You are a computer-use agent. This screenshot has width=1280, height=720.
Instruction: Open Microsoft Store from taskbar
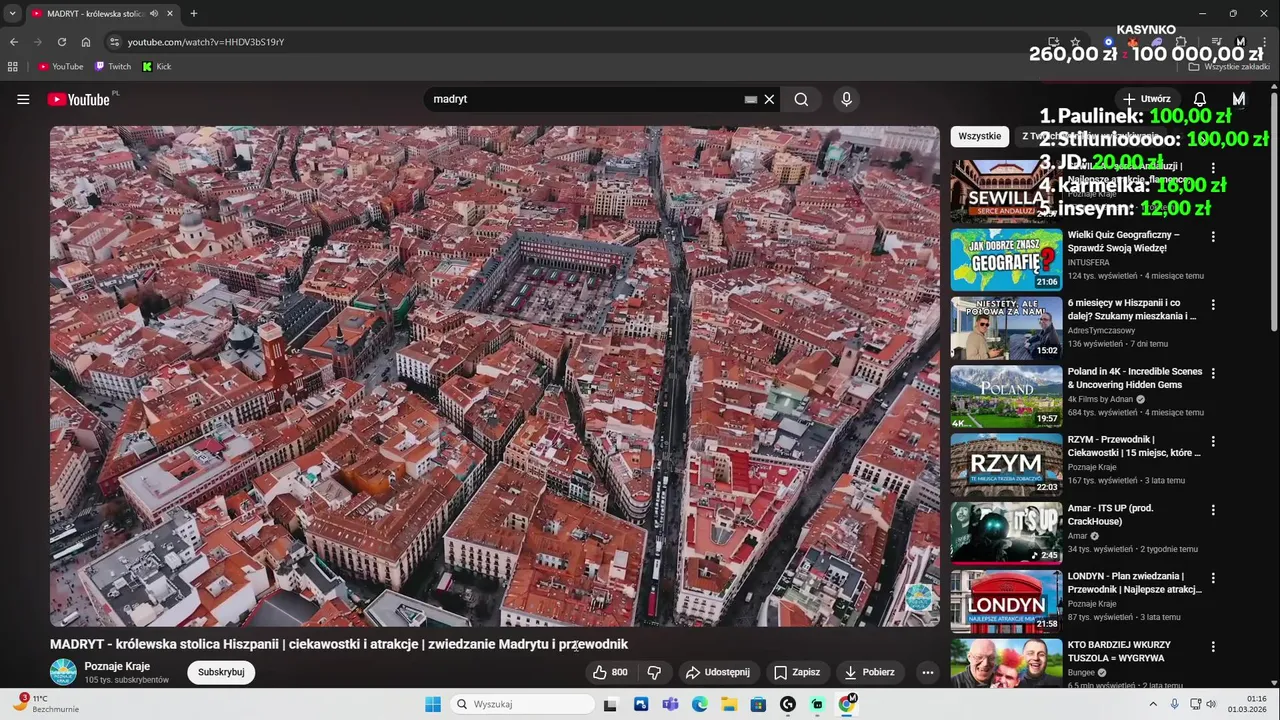[x=759, y=704]
